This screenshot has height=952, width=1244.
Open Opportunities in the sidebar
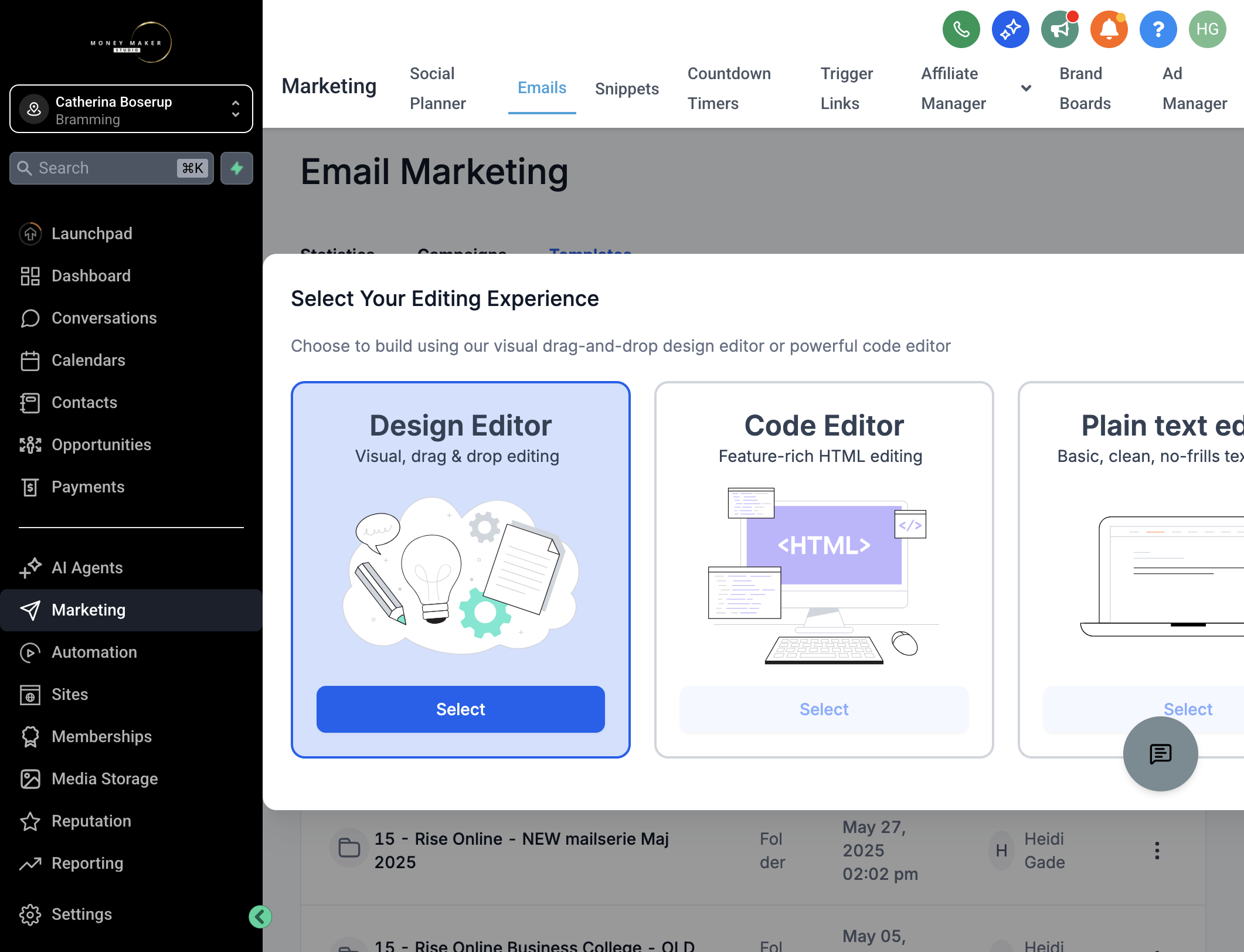tap(101, 444)
